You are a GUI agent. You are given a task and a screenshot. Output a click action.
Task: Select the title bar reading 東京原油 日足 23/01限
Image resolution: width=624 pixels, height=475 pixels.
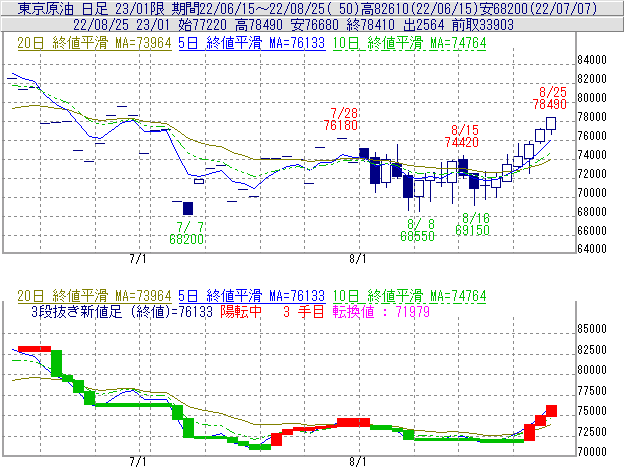point(312,8)
